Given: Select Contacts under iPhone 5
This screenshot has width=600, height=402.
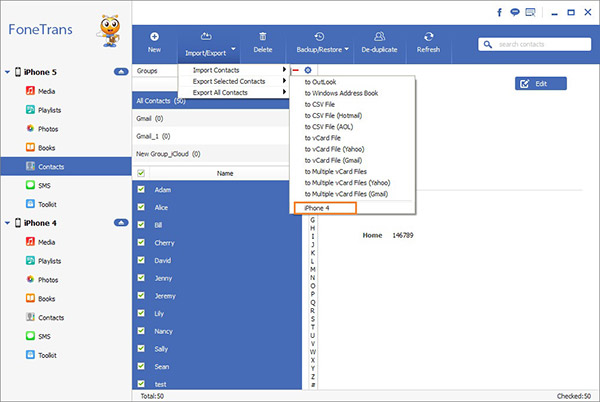Looking at the screenshot, I should tap(66, 166).
